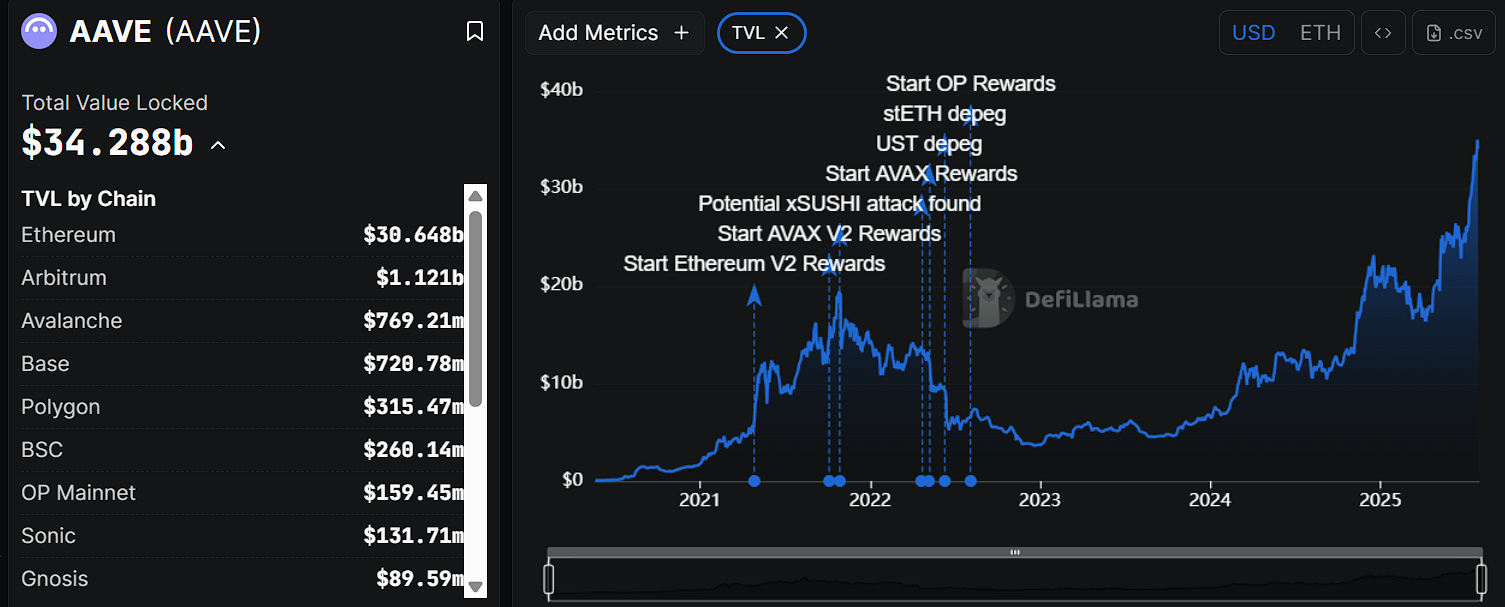Click the $1.121b Arbitrum TVL value

(420, 278)
